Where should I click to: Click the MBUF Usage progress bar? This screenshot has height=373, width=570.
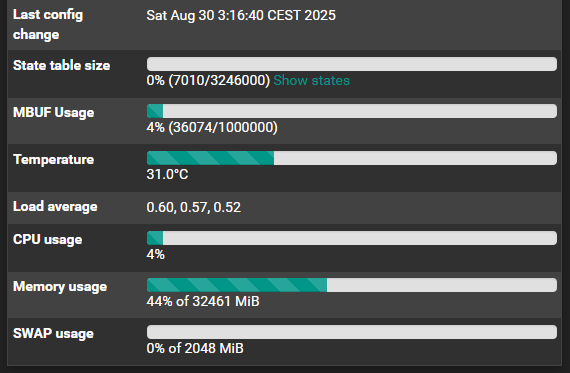[x=352, y=111]
